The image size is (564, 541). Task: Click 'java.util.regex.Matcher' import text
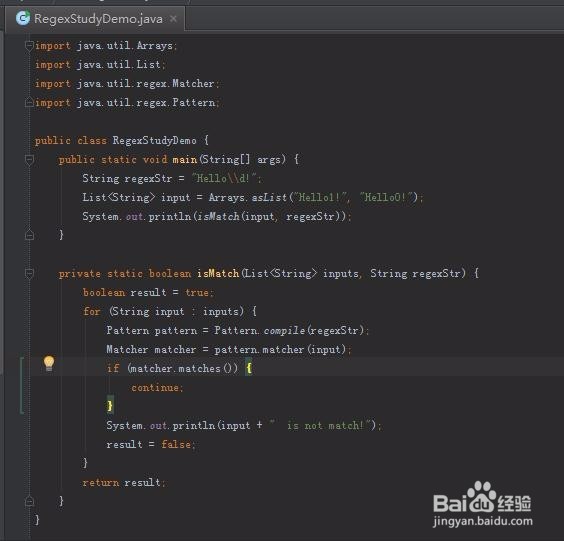(146, 83)
